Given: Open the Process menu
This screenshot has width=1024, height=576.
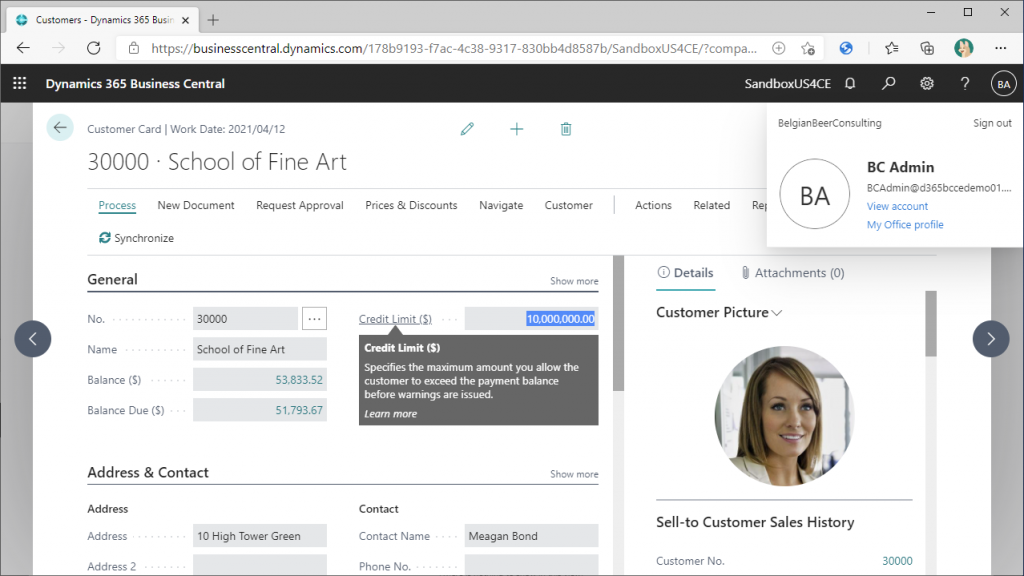Looking at the screenshot, I should pos(117,205).
